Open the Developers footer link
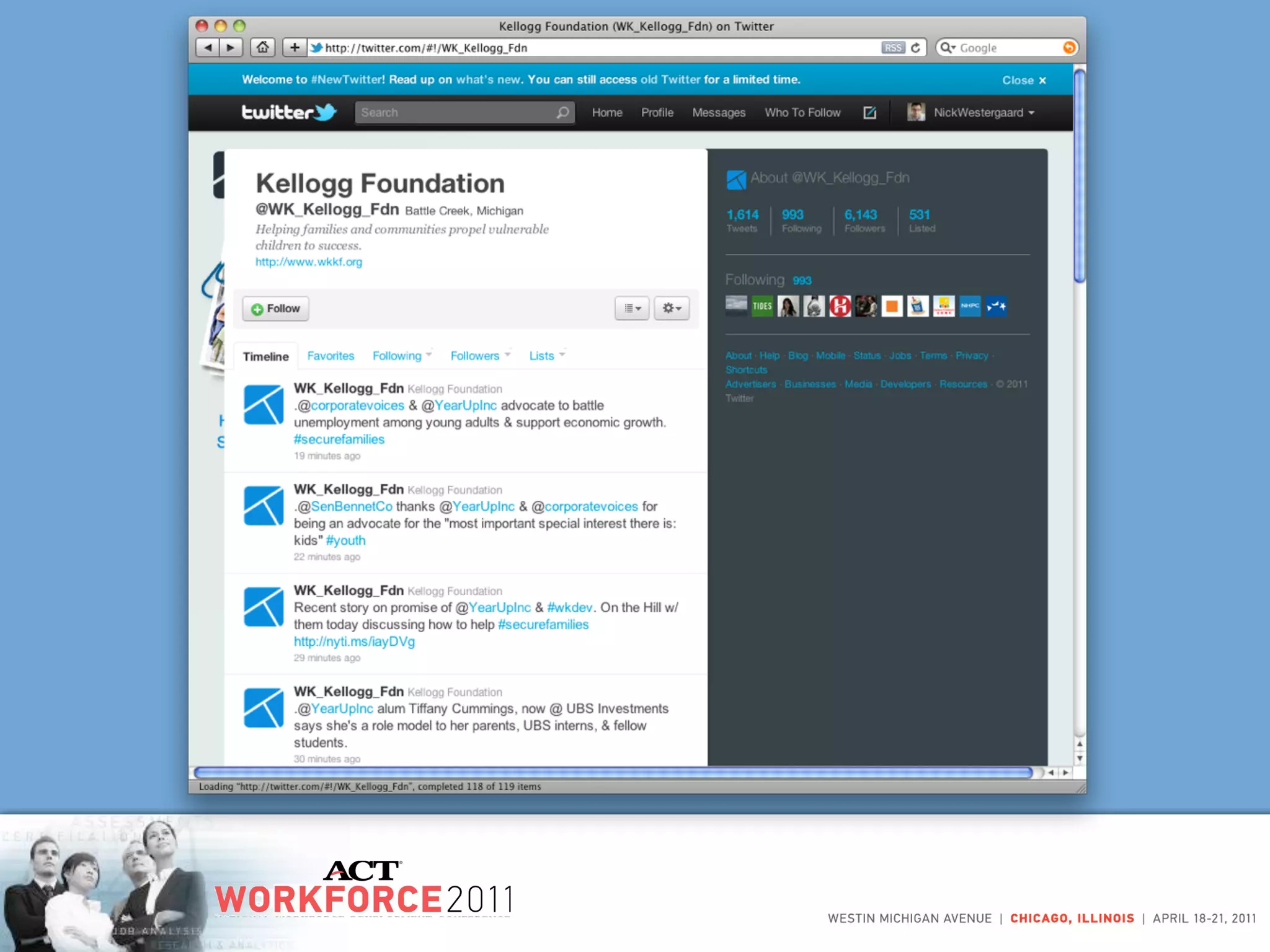Viewport: 1270px width, 952px height. 905,384
